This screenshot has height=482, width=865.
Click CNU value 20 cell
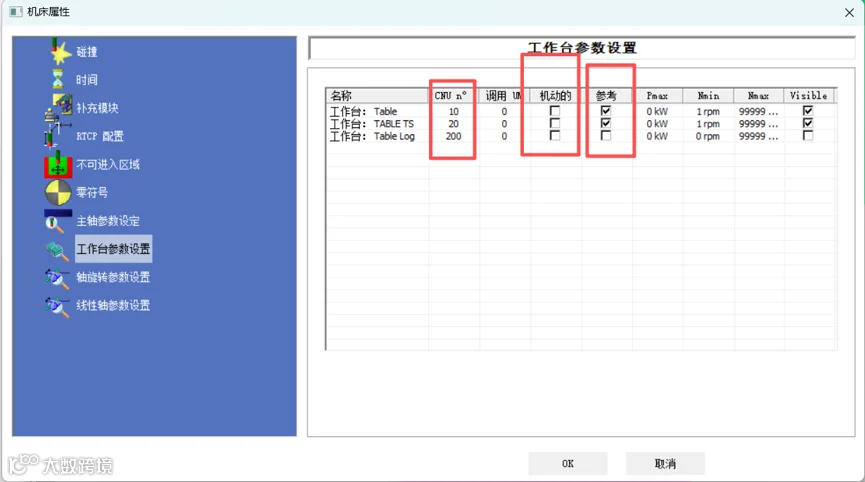click(x=453, y=124)
